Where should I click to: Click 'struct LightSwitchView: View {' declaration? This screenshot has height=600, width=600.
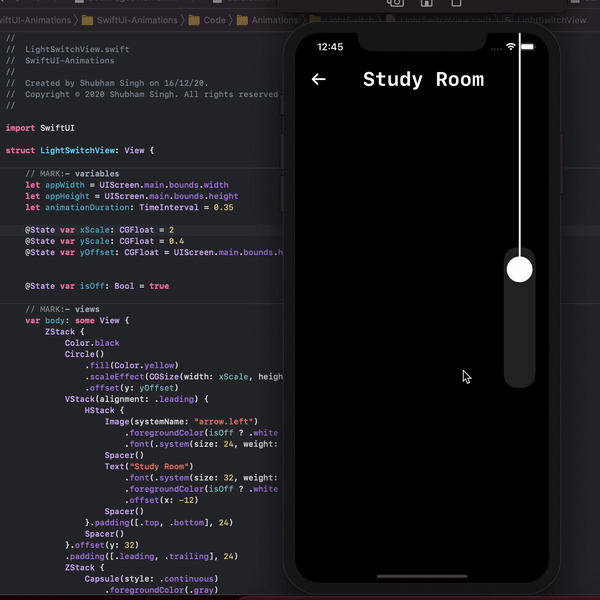coord(80,150)
